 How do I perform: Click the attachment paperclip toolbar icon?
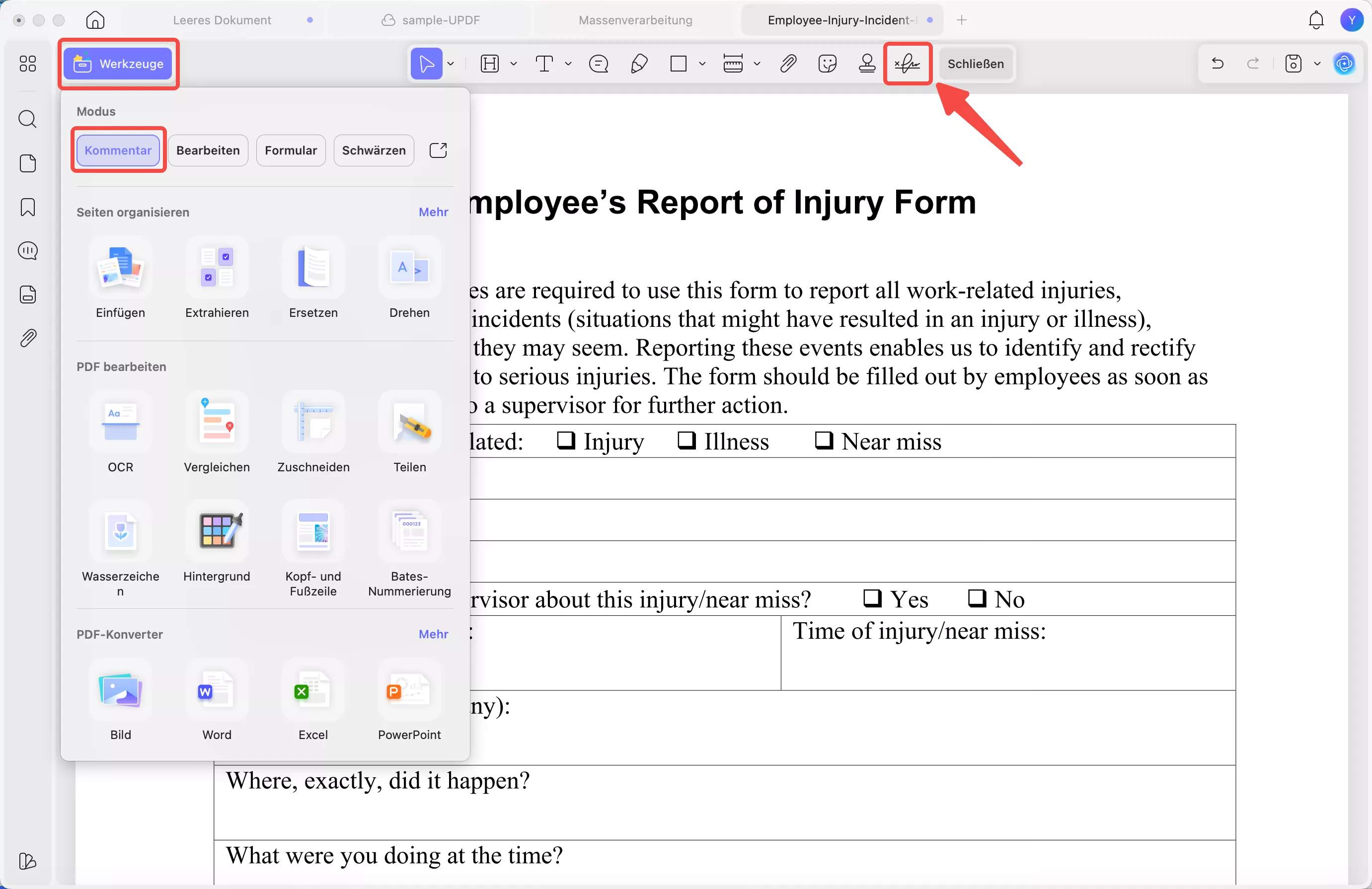pyautogui.click(x=788, y=64)
